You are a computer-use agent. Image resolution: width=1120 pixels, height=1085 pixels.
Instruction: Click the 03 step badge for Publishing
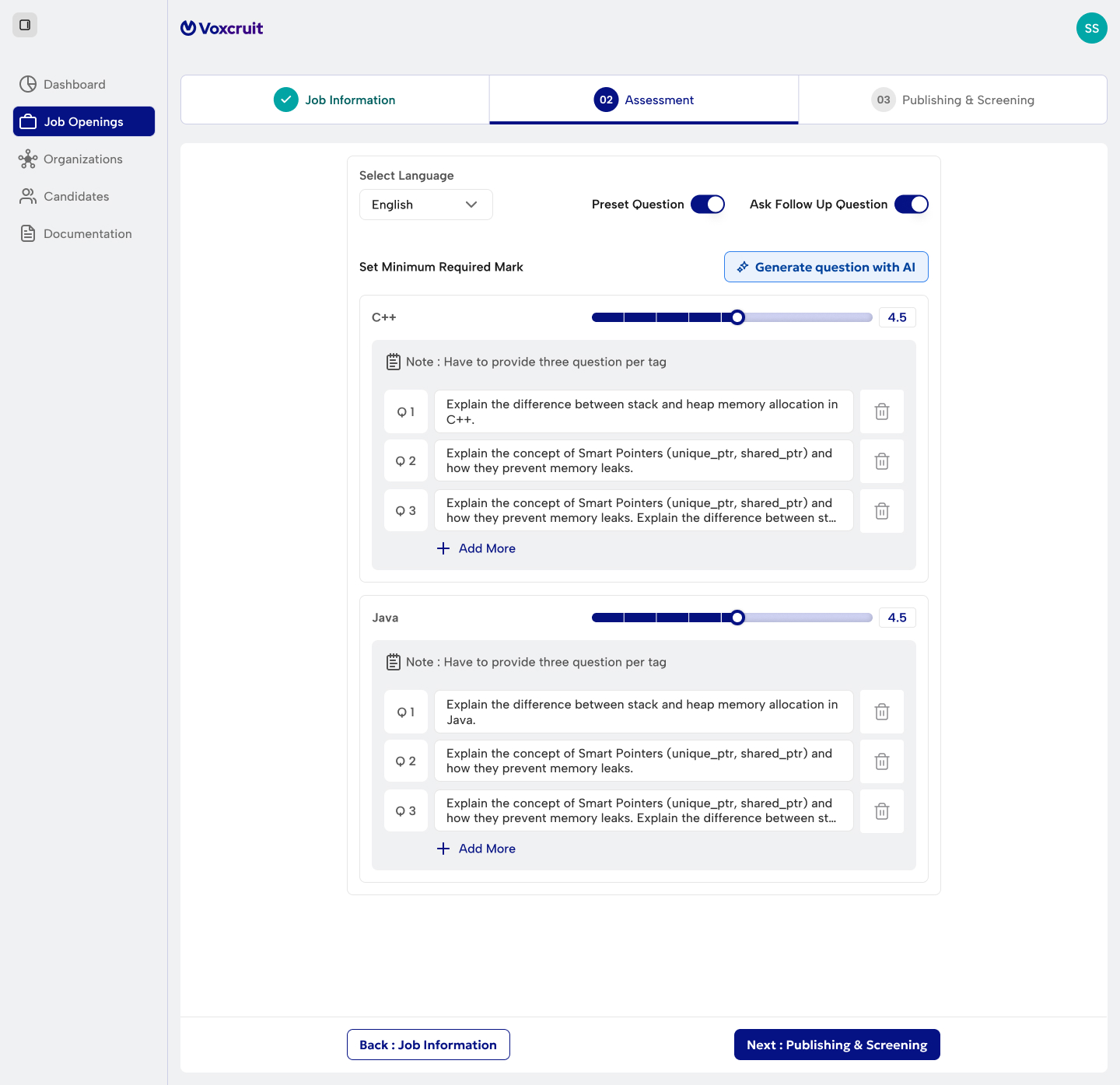[x=884, y=100]
